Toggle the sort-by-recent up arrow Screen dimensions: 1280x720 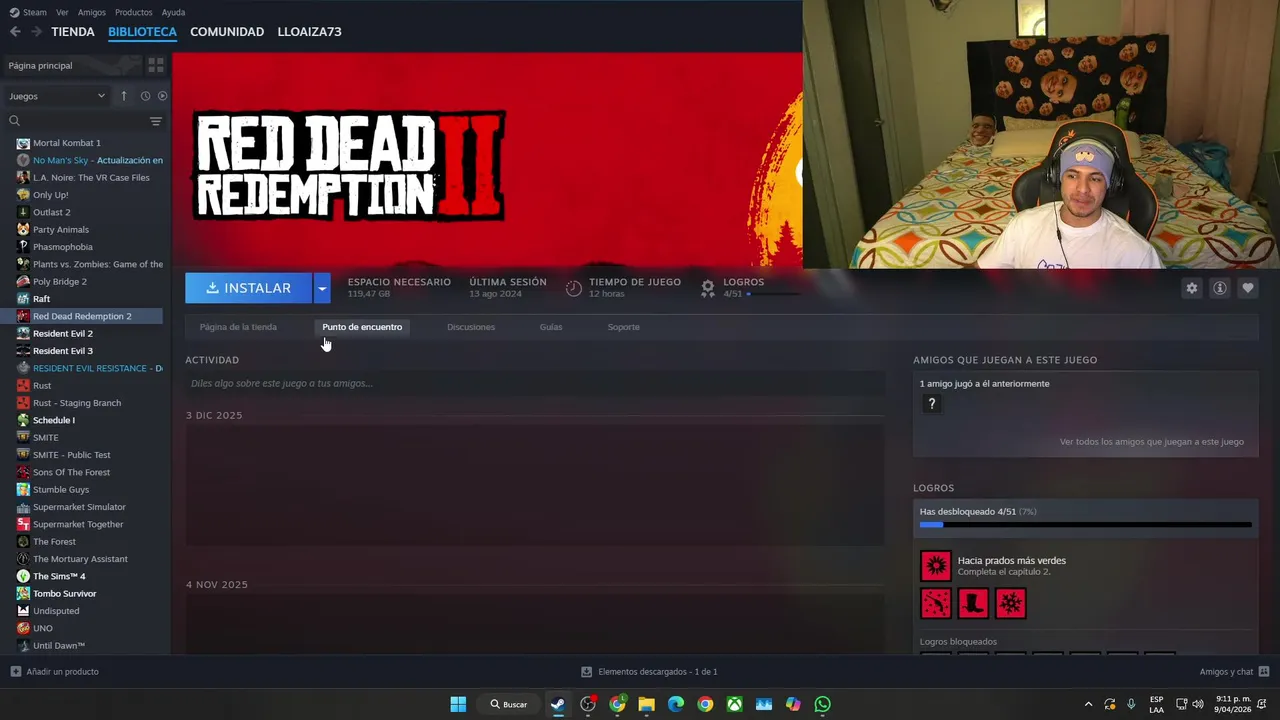pos(124,96)
